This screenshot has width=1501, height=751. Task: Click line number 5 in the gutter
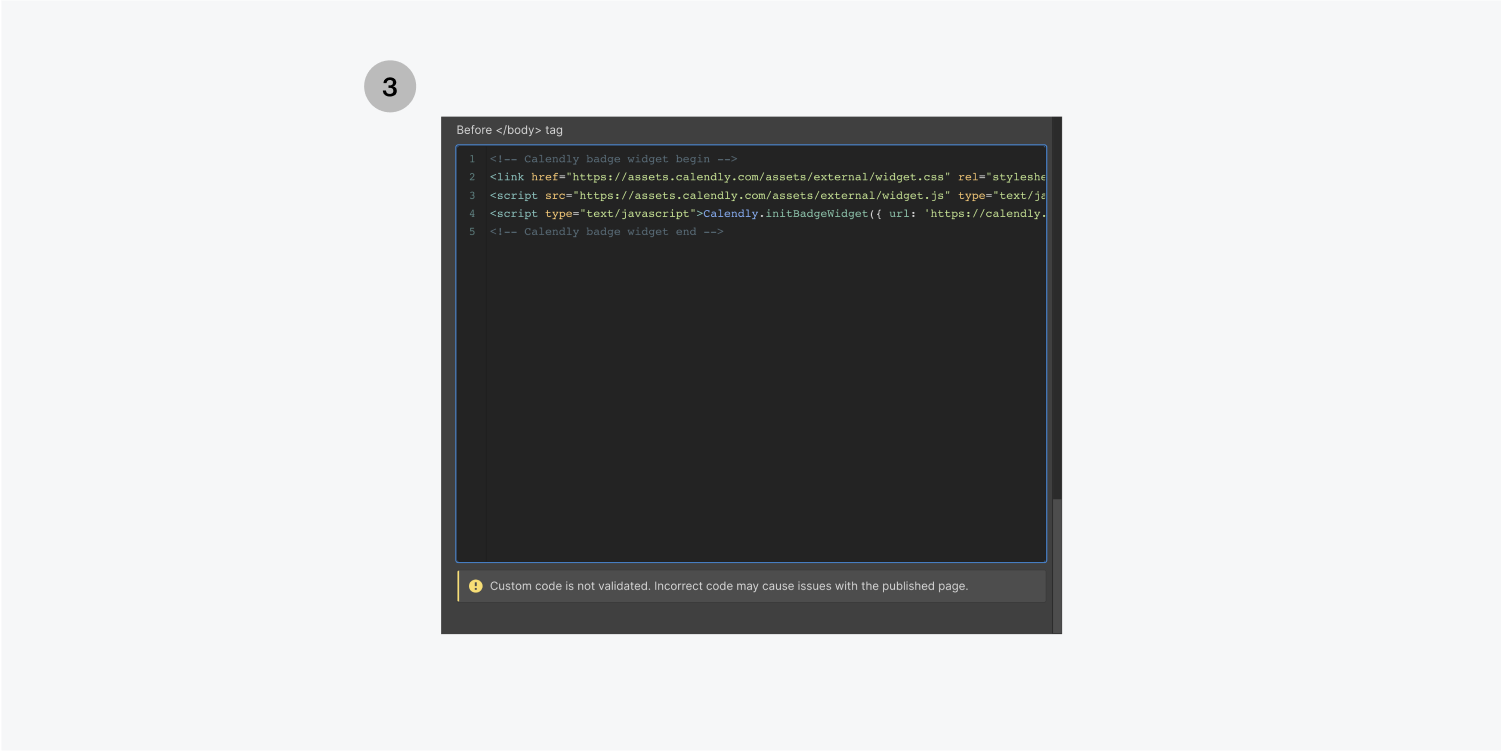(472, 232)
